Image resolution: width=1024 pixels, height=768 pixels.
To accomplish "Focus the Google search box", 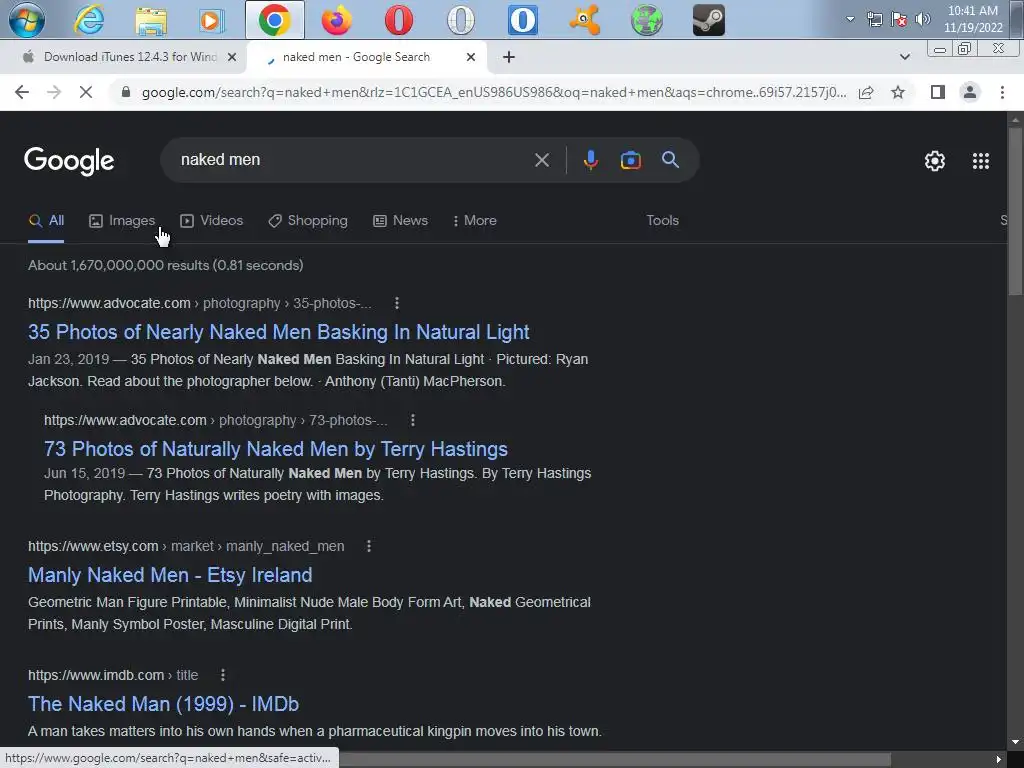I will (x=353, y=159).
